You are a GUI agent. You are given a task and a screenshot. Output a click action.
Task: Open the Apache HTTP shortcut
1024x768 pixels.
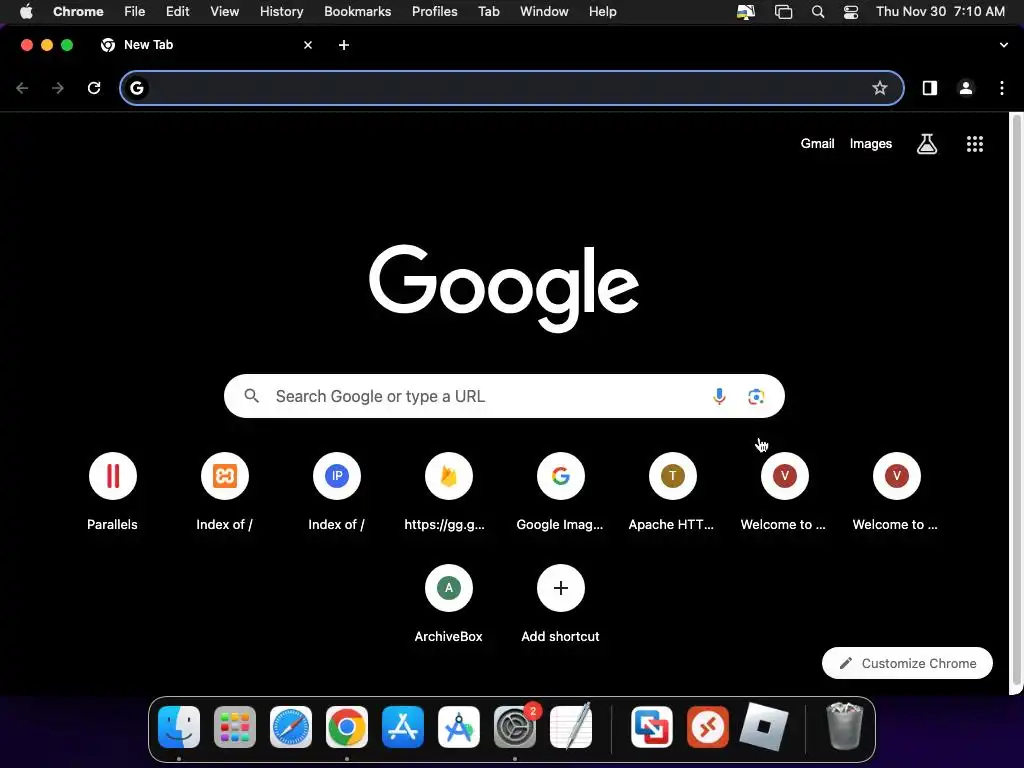point(672,492)
